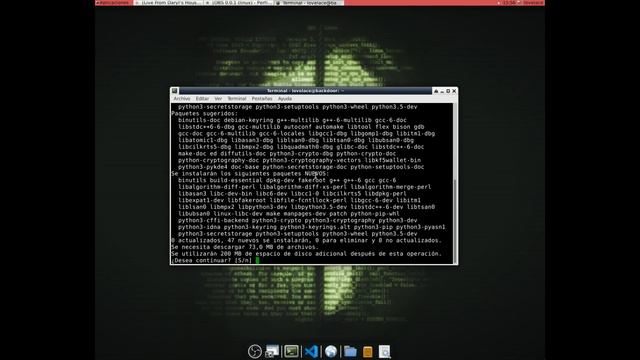This screenshot has width=640, height=360.
Task: Roll up the terminal window with the arrow button
Action: click(436, 91)
